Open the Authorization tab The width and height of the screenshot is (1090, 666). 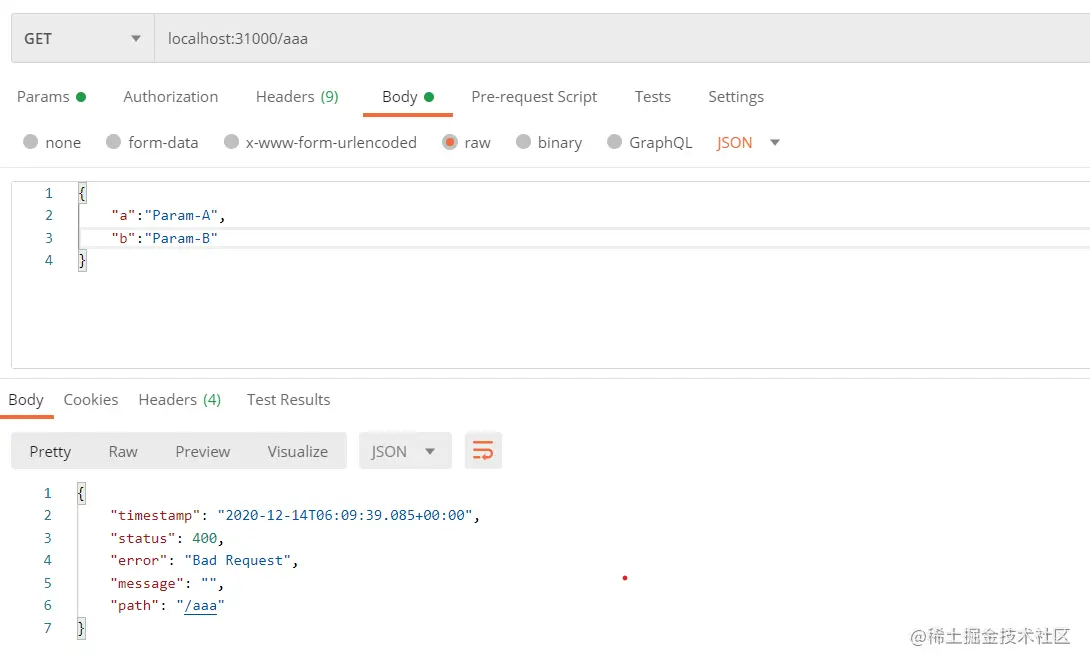pyautogui.click(x=170, y=97)
